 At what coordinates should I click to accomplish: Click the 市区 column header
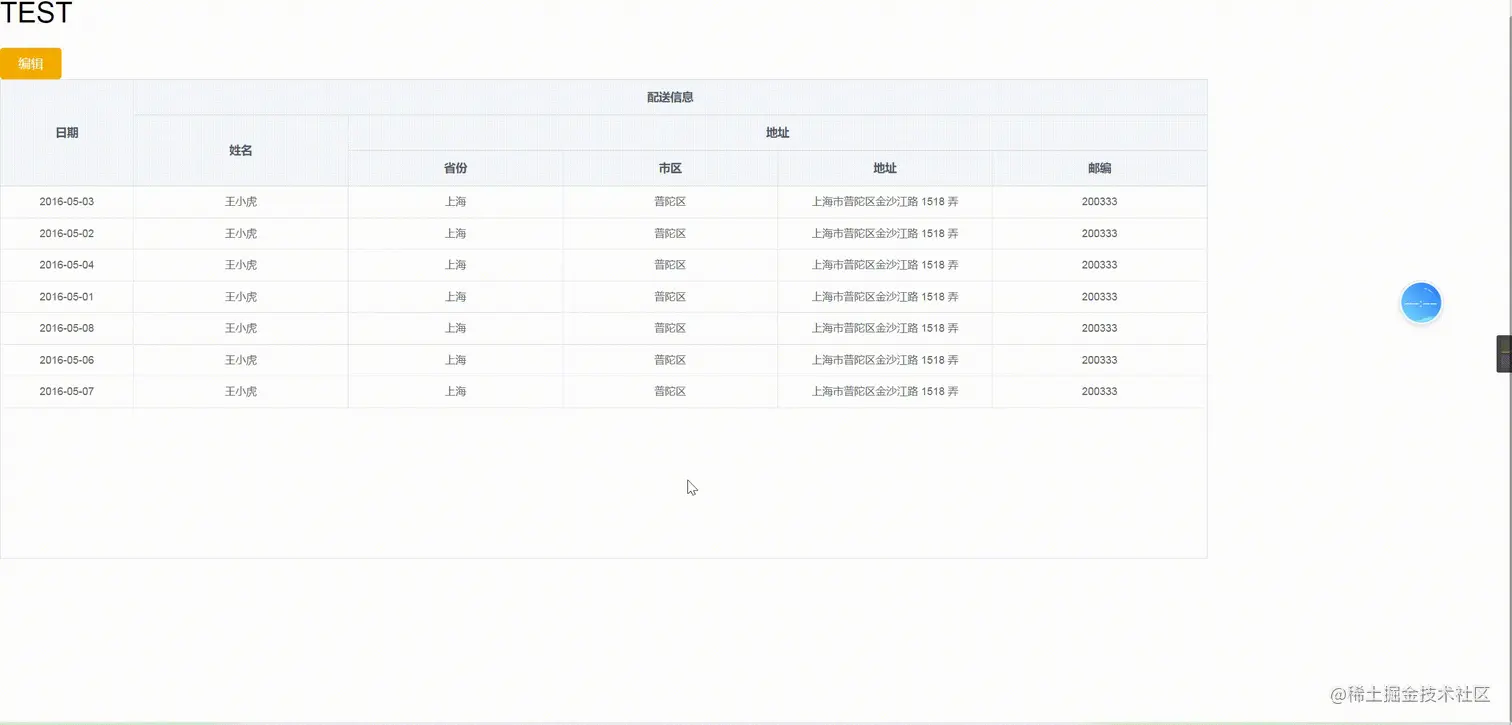pyautogui.click(x=670, y=168)
